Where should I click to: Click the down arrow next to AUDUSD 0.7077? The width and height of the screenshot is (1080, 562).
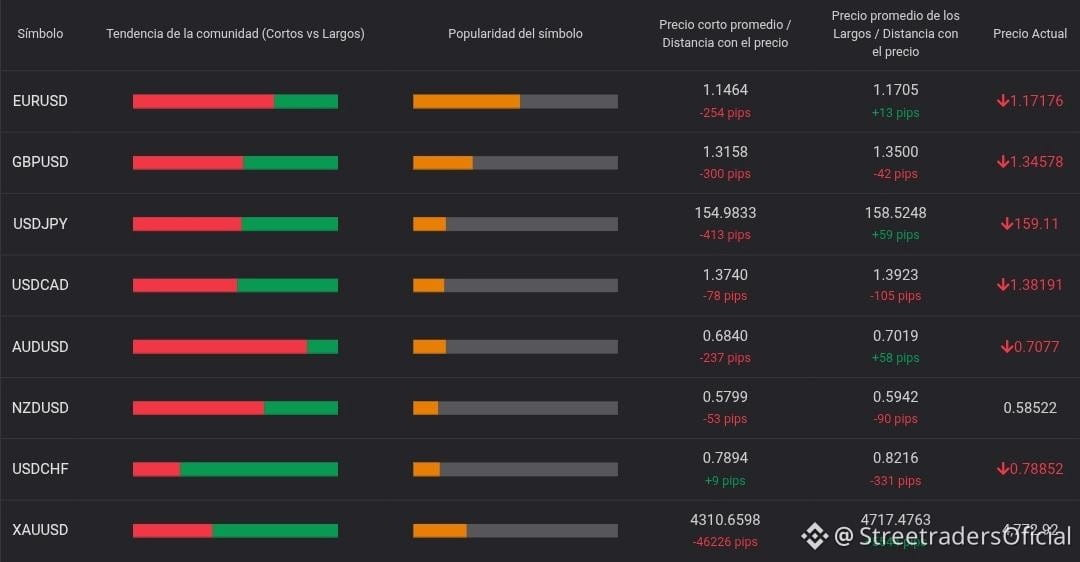click(x=1007, y=346)
